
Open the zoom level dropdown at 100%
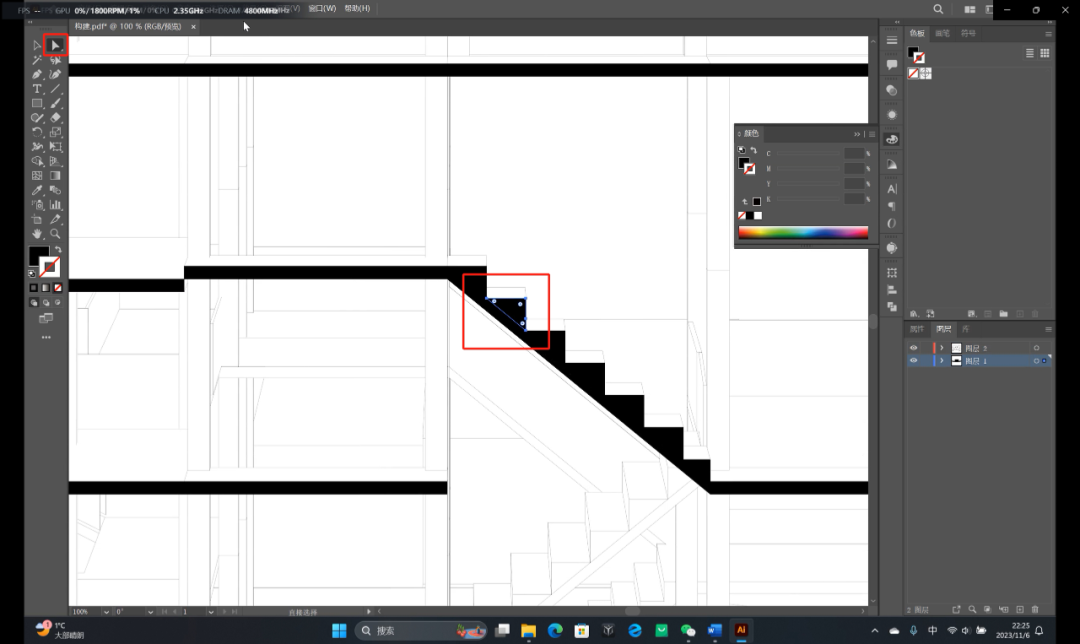(x=106, y=612)
